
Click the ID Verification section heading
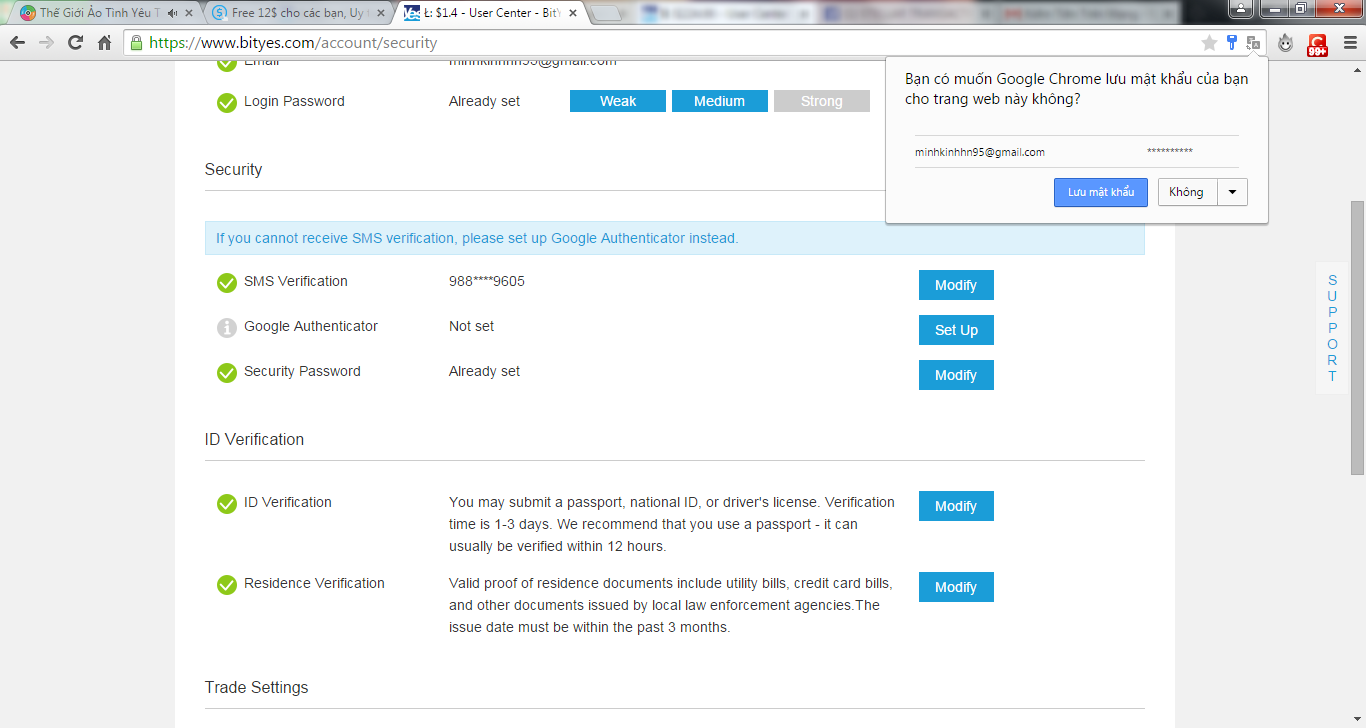pos(255,439)
